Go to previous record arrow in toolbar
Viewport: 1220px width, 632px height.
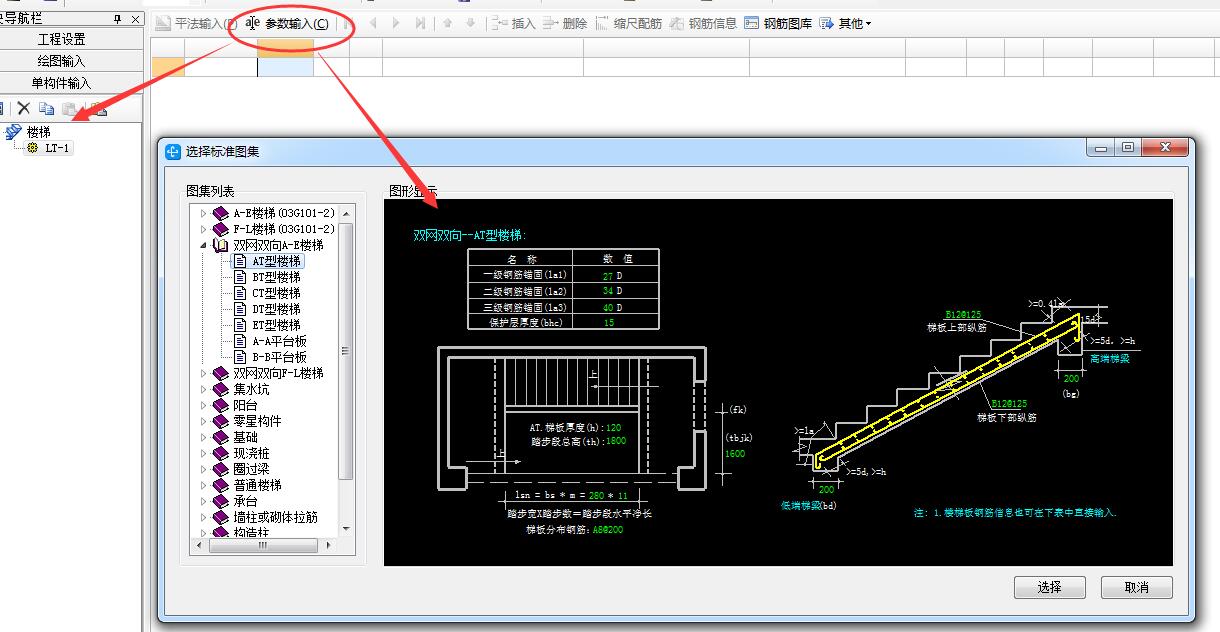click(373, 23)
